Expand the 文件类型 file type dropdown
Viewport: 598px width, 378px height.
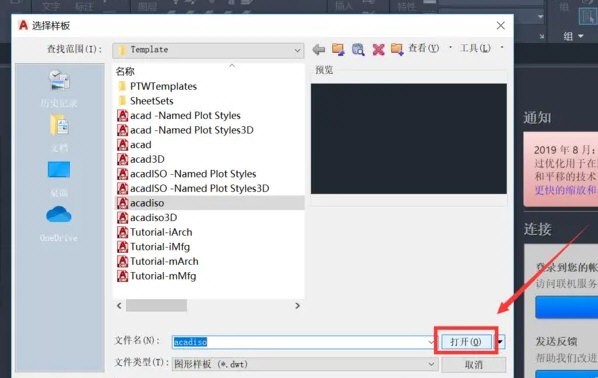coord(431,364)
